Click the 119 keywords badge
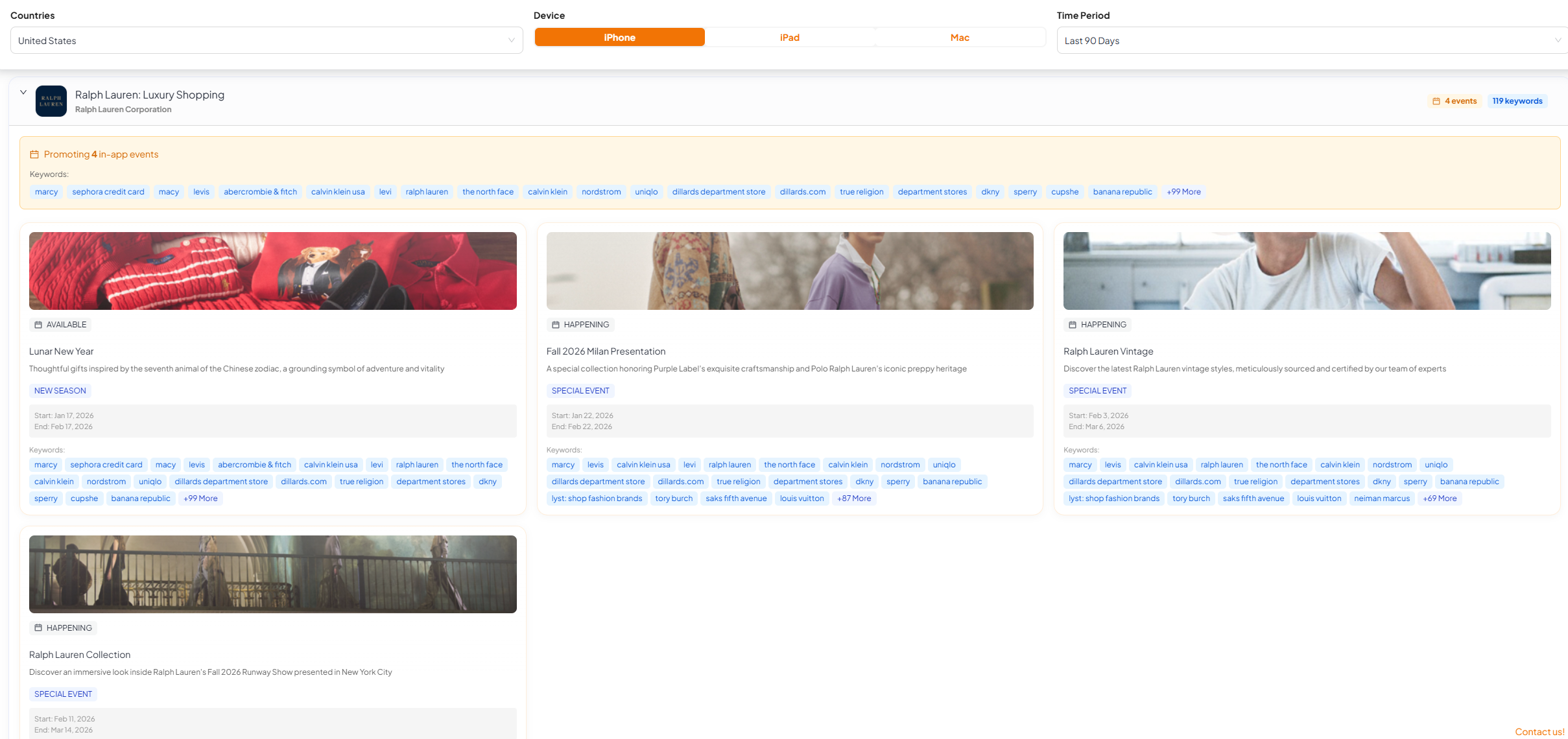1568x739 pixels. click(1517, 101)
